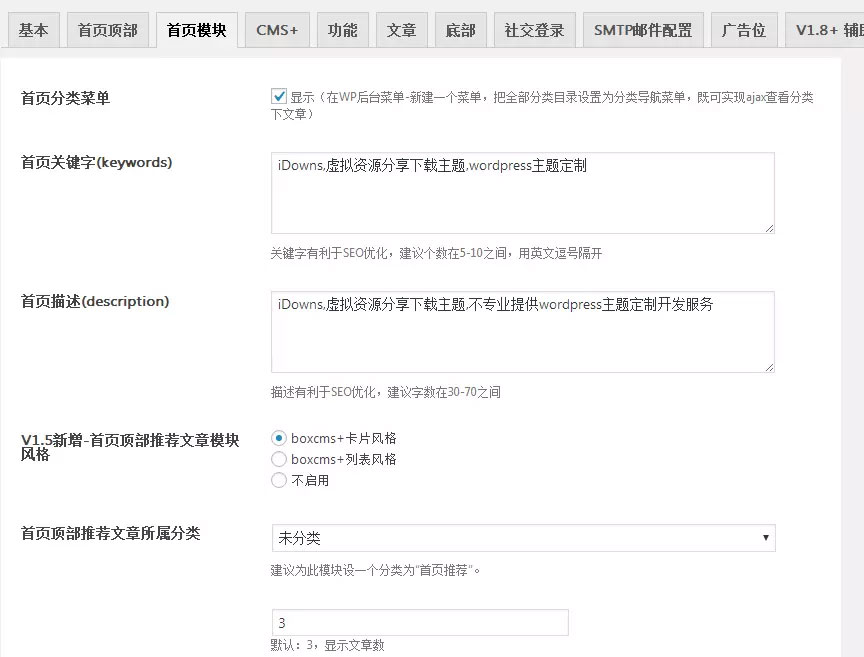Screen dimensions: 864x657
Task: Open the SMTP邮件配置 tab
Action: point(642,31)
